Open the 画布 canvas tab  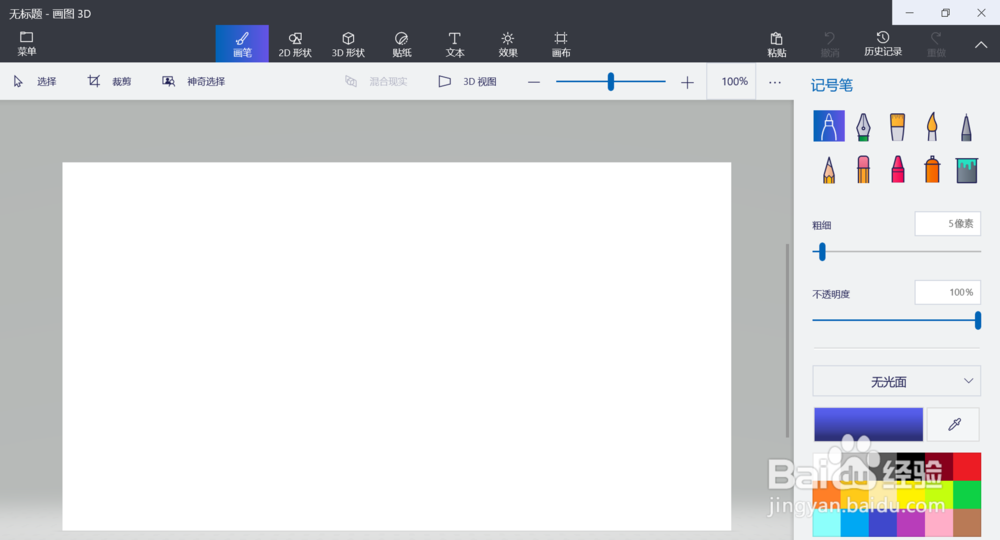pyautogui.click(x=561, y=43)
